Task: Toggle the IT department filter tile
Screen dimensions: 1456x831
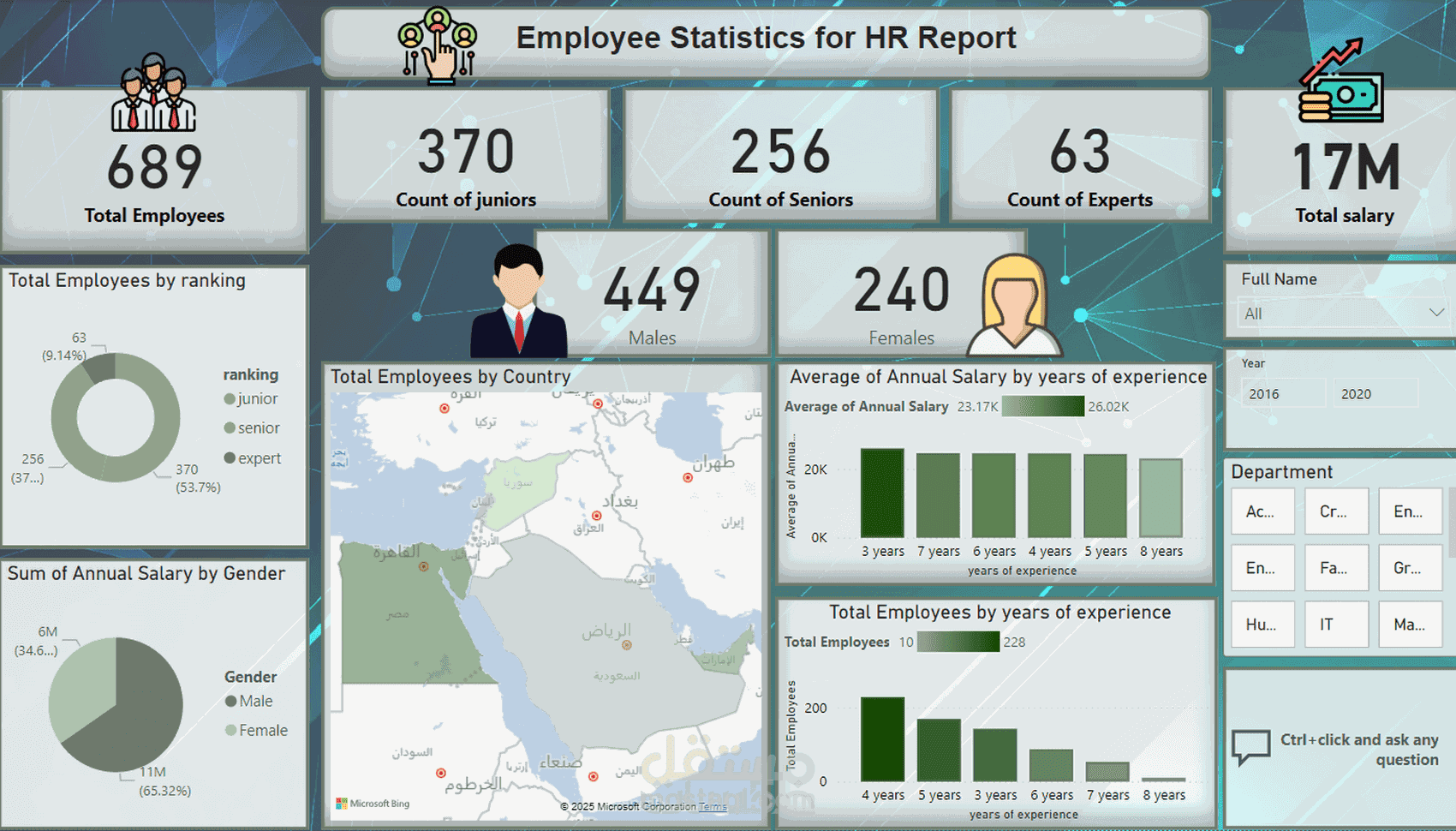Action: pos(1336,624)
